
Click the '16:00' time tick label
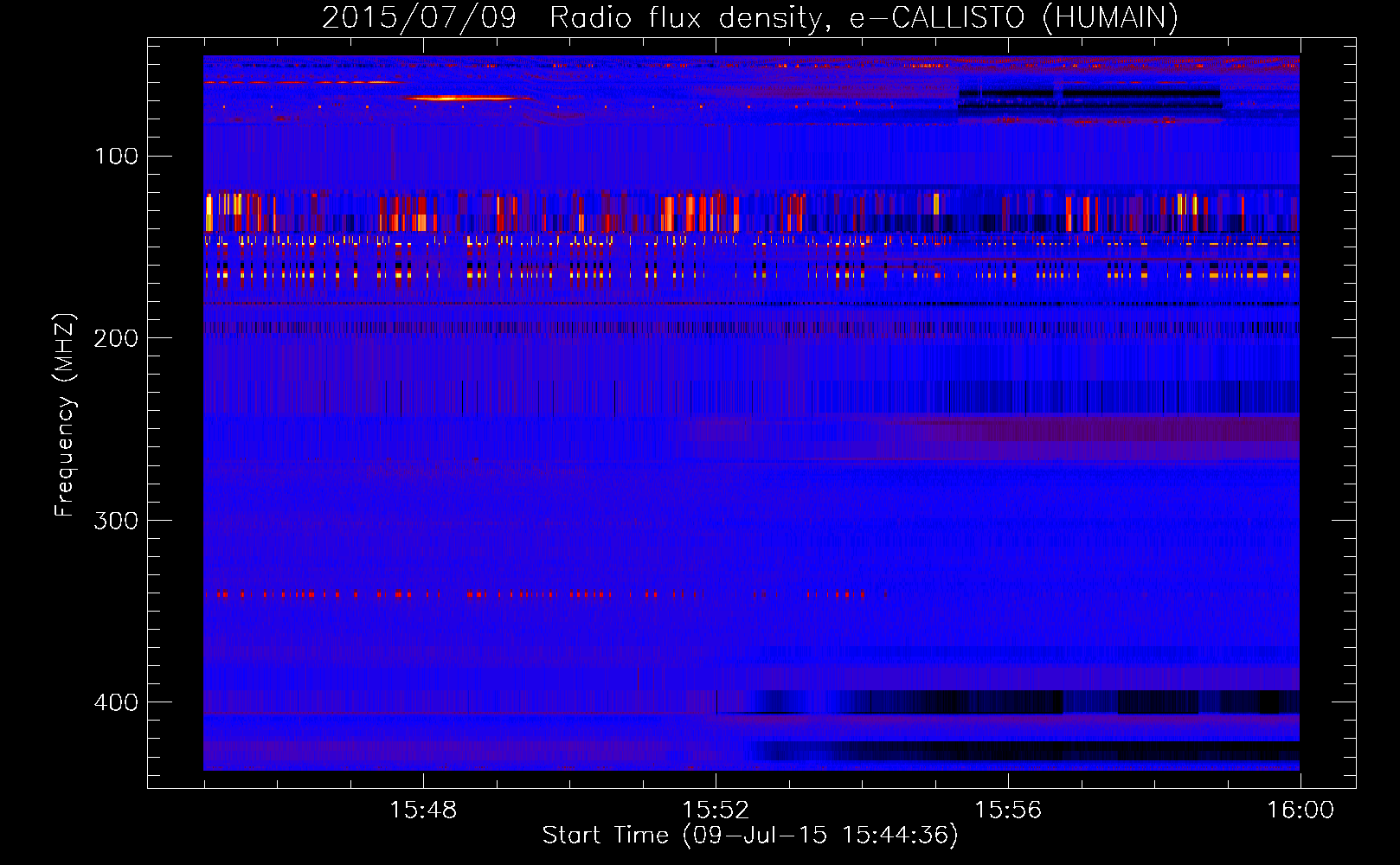tap(1300, 811)
